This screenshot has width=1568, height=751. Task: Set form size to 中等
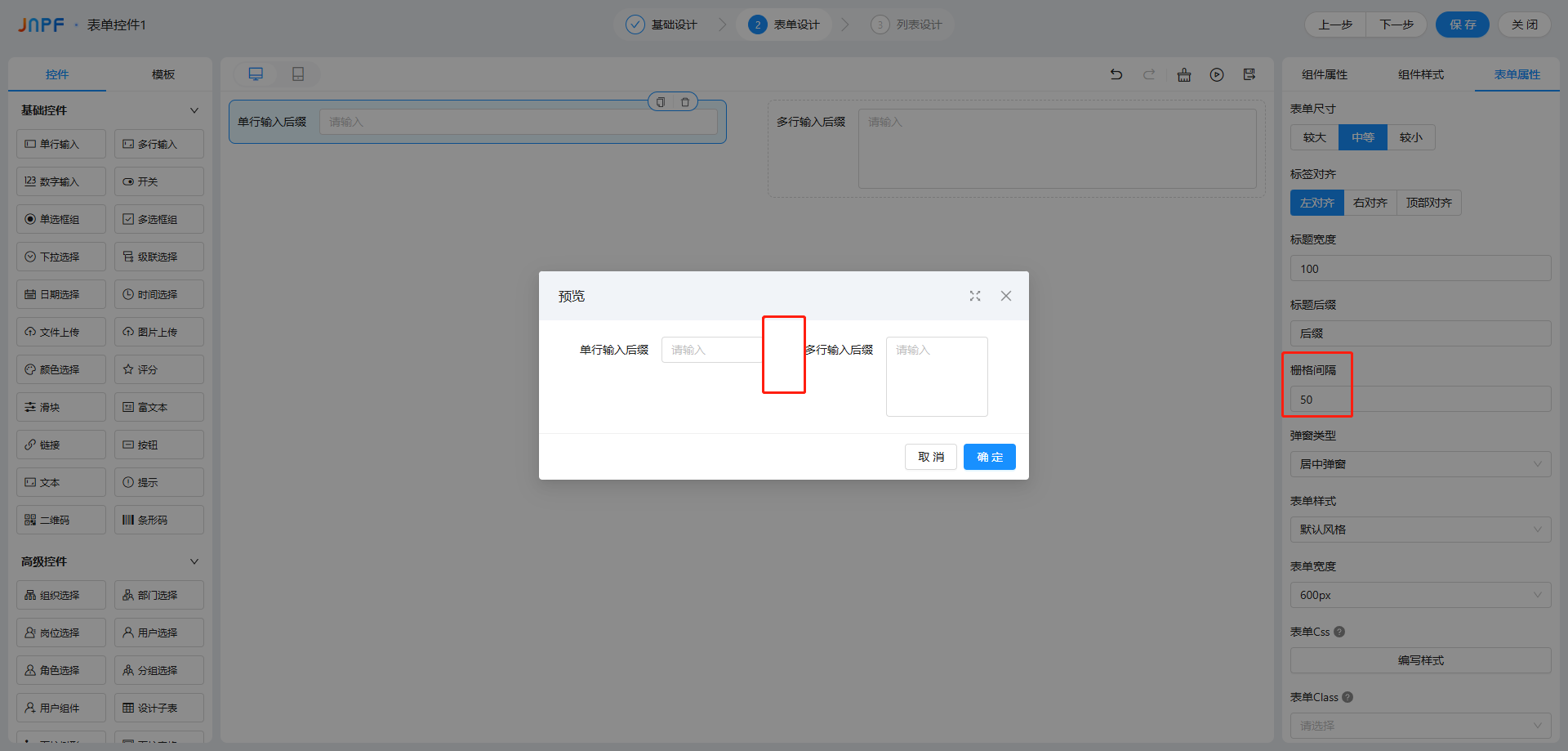click(x=1363, y=137)
